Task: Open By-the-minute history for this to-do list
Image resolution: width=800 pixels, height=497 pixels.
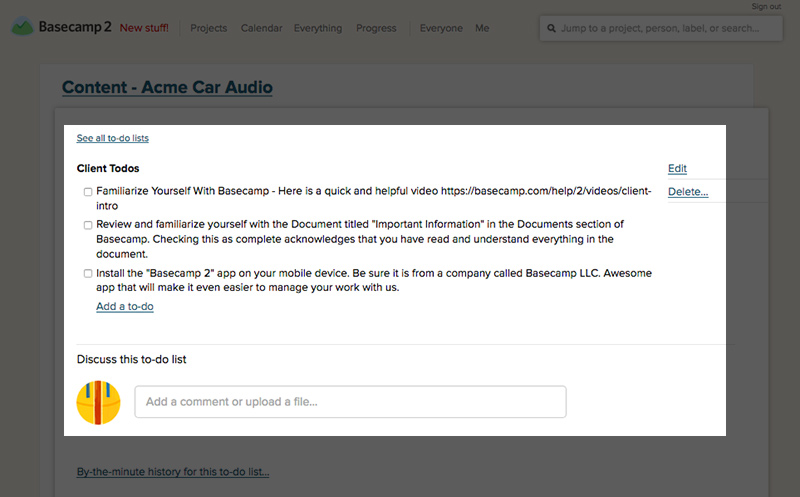Action: click(173, 471)
